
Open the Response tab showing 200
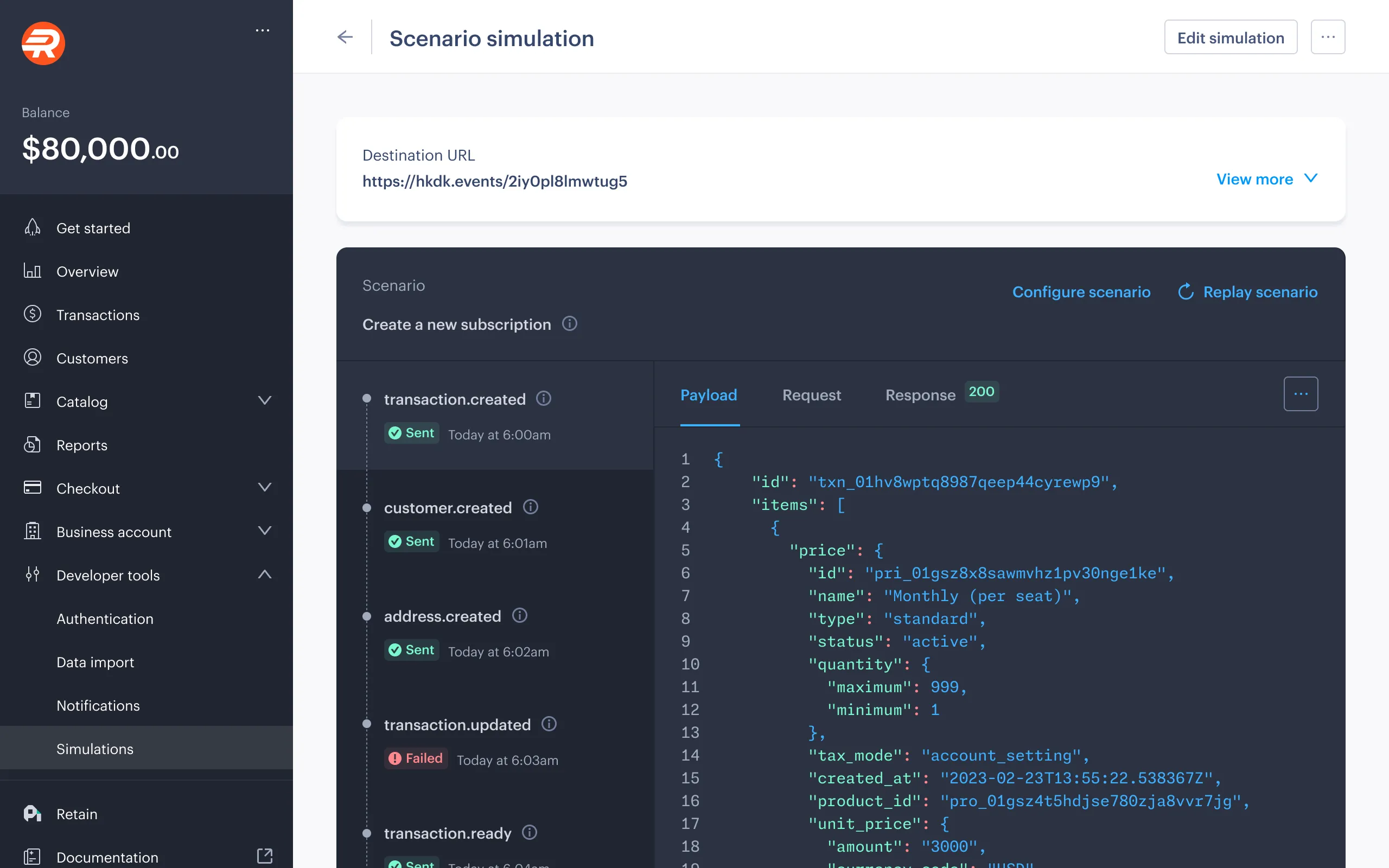[920, 395]
